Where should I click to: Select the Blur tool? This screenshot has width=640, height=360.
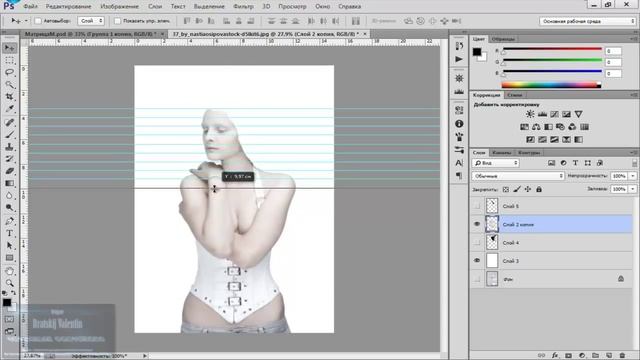pos(9,196)
